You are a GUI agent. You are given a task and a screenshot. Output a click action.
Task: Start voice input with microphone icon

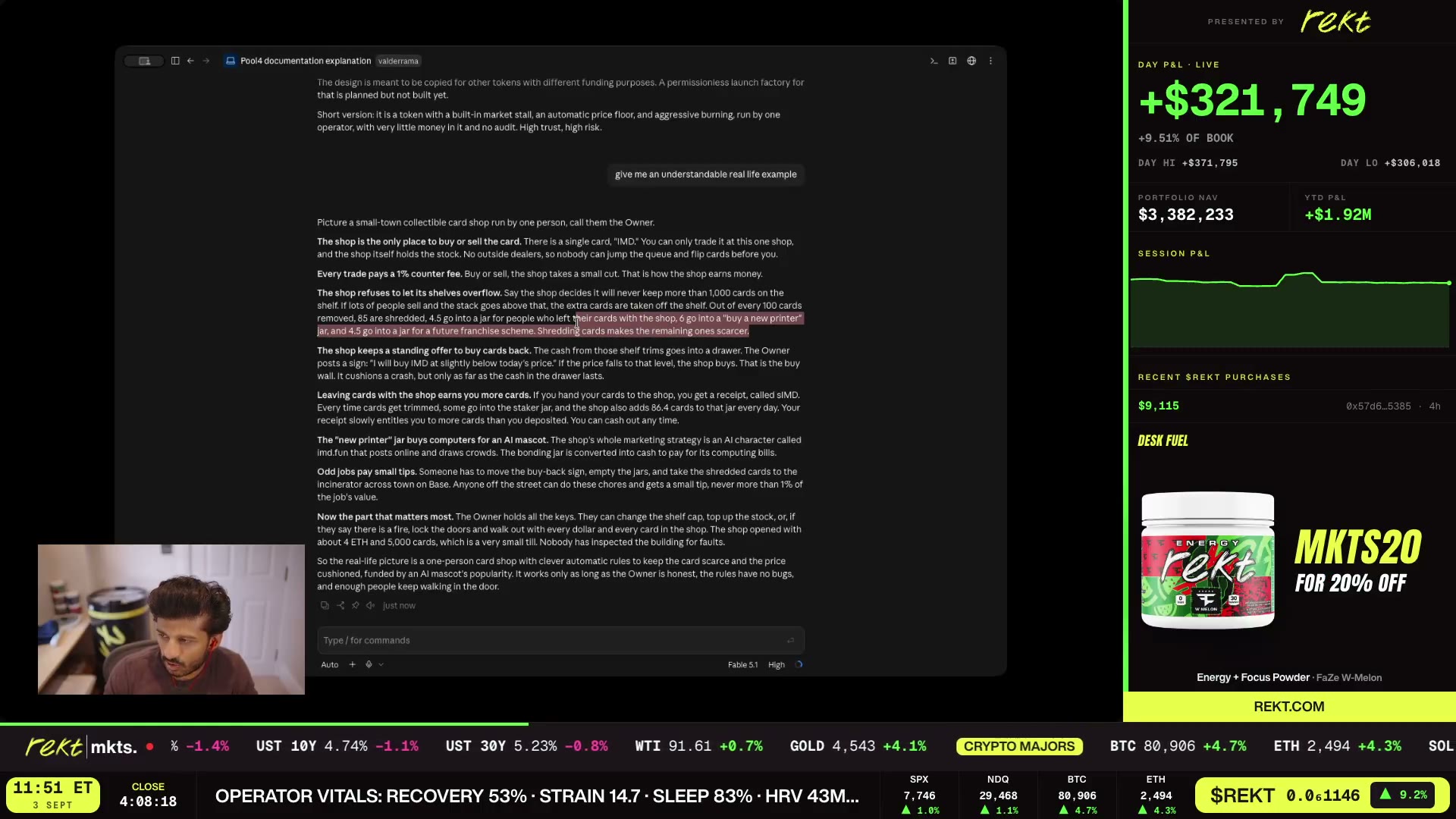[369, 664]
